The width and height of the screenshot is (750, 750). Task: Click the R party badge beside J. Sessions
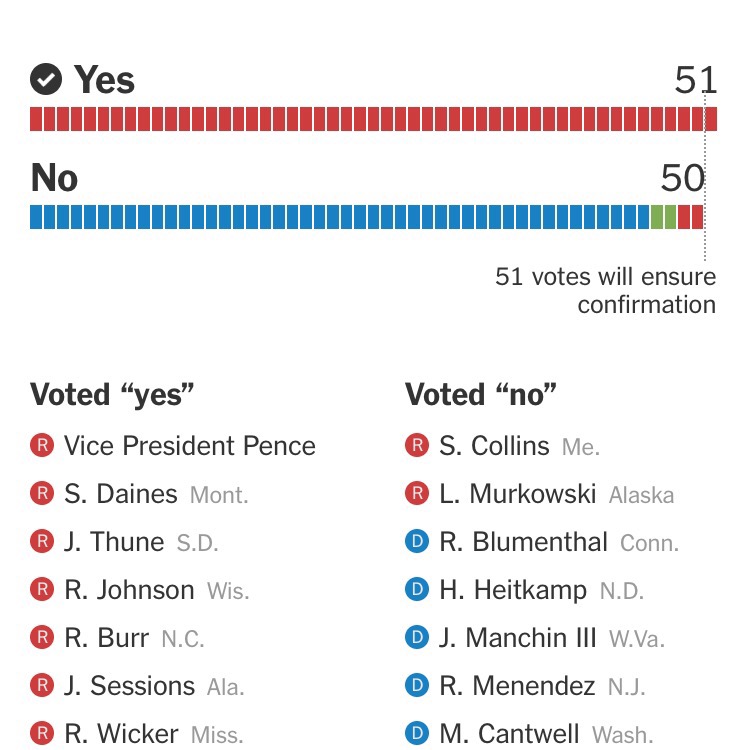(x=42, y=686)
